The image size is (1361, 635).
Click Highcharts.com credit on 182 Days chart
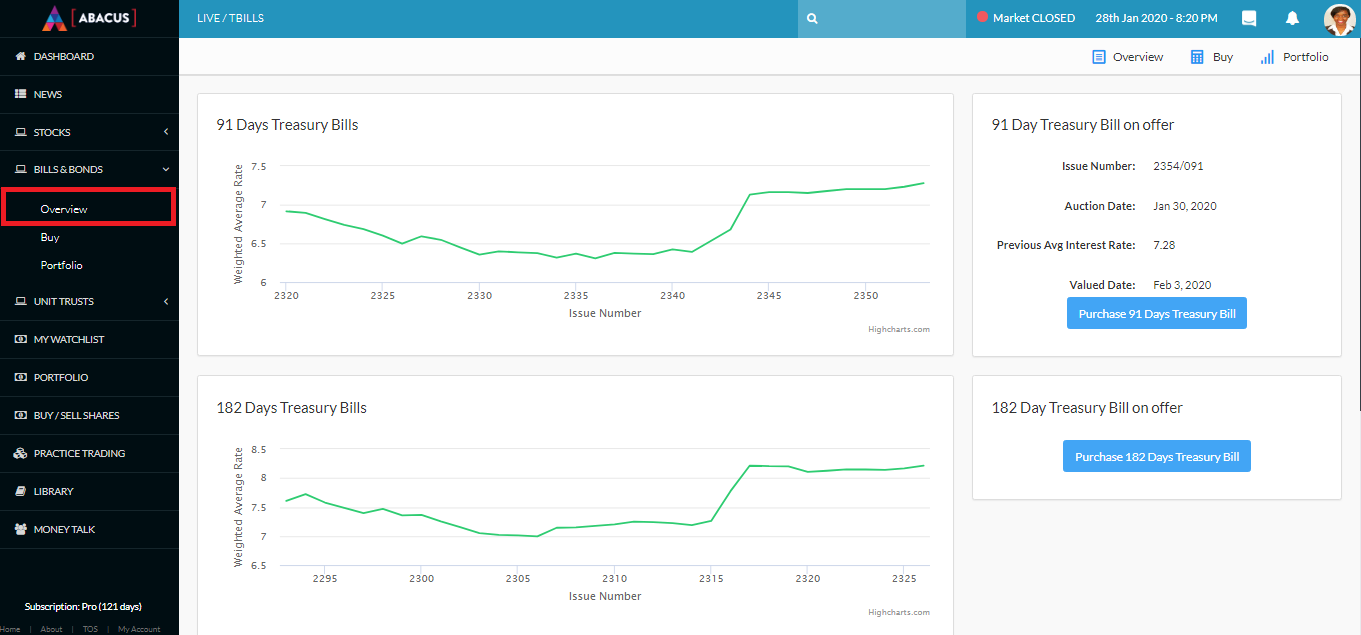point(899,612)
